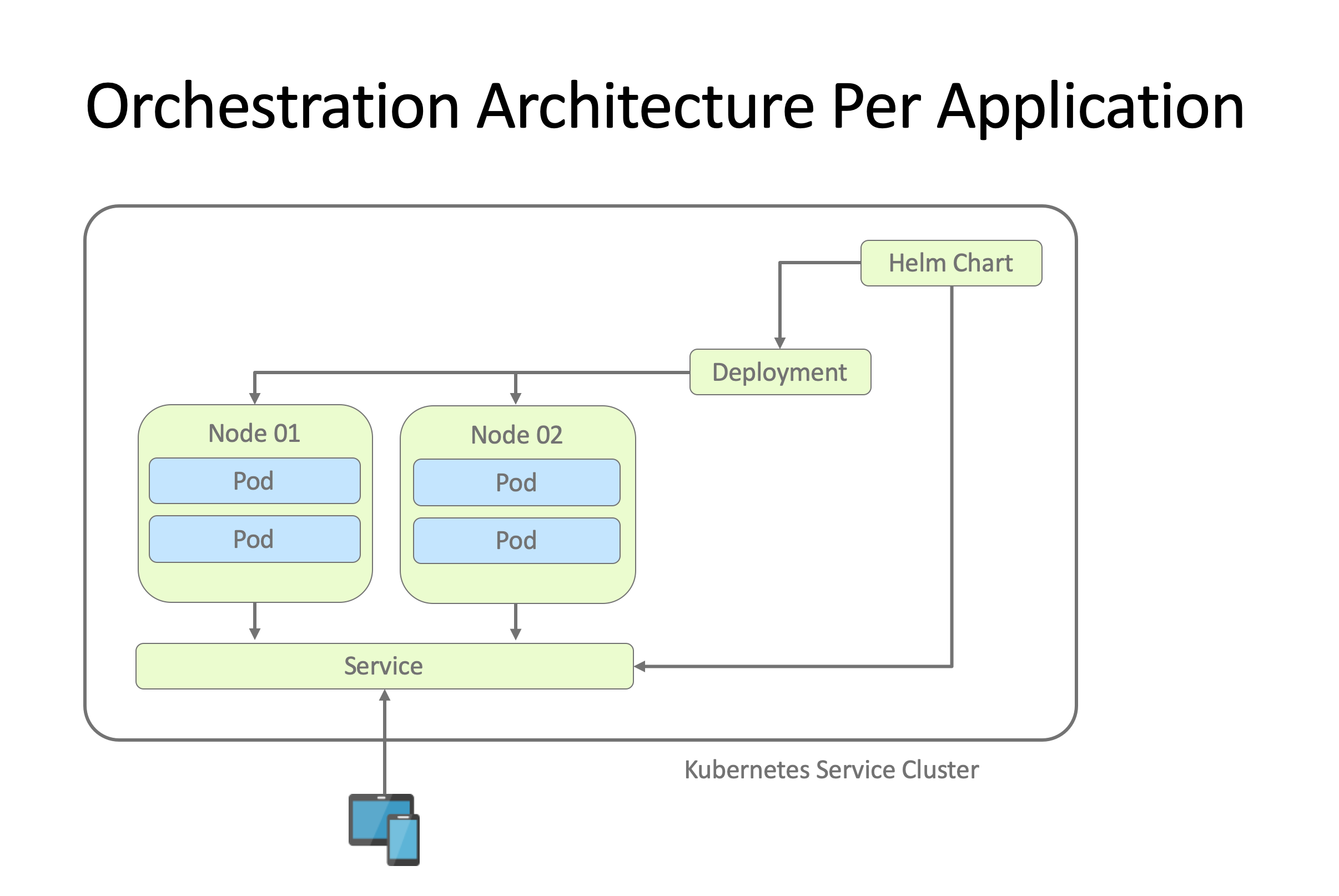Click the Service bar
Image resolution: width=1339 pixels, height=896 pixels.
385,666
